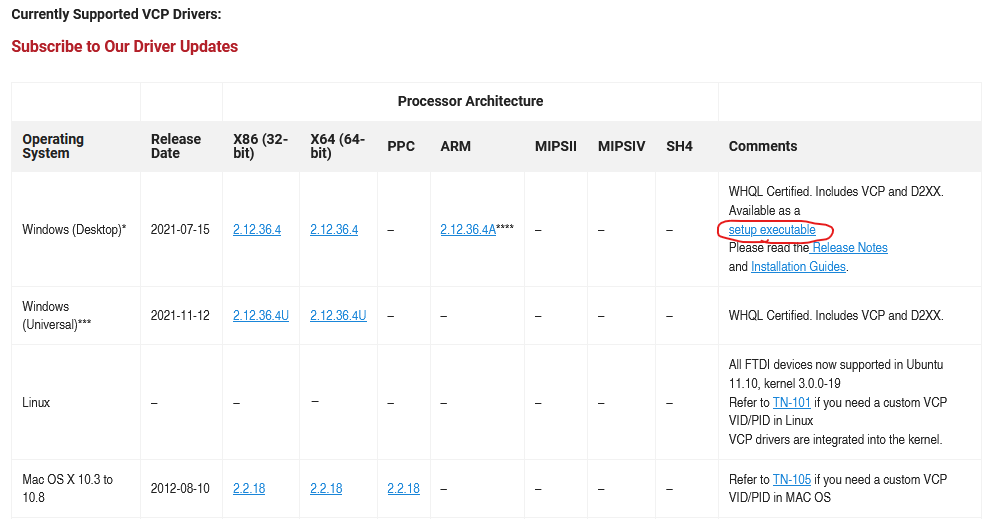The image size is (997, 519).
Task: Open the Installation Guides link
Action: pos(798,266)
